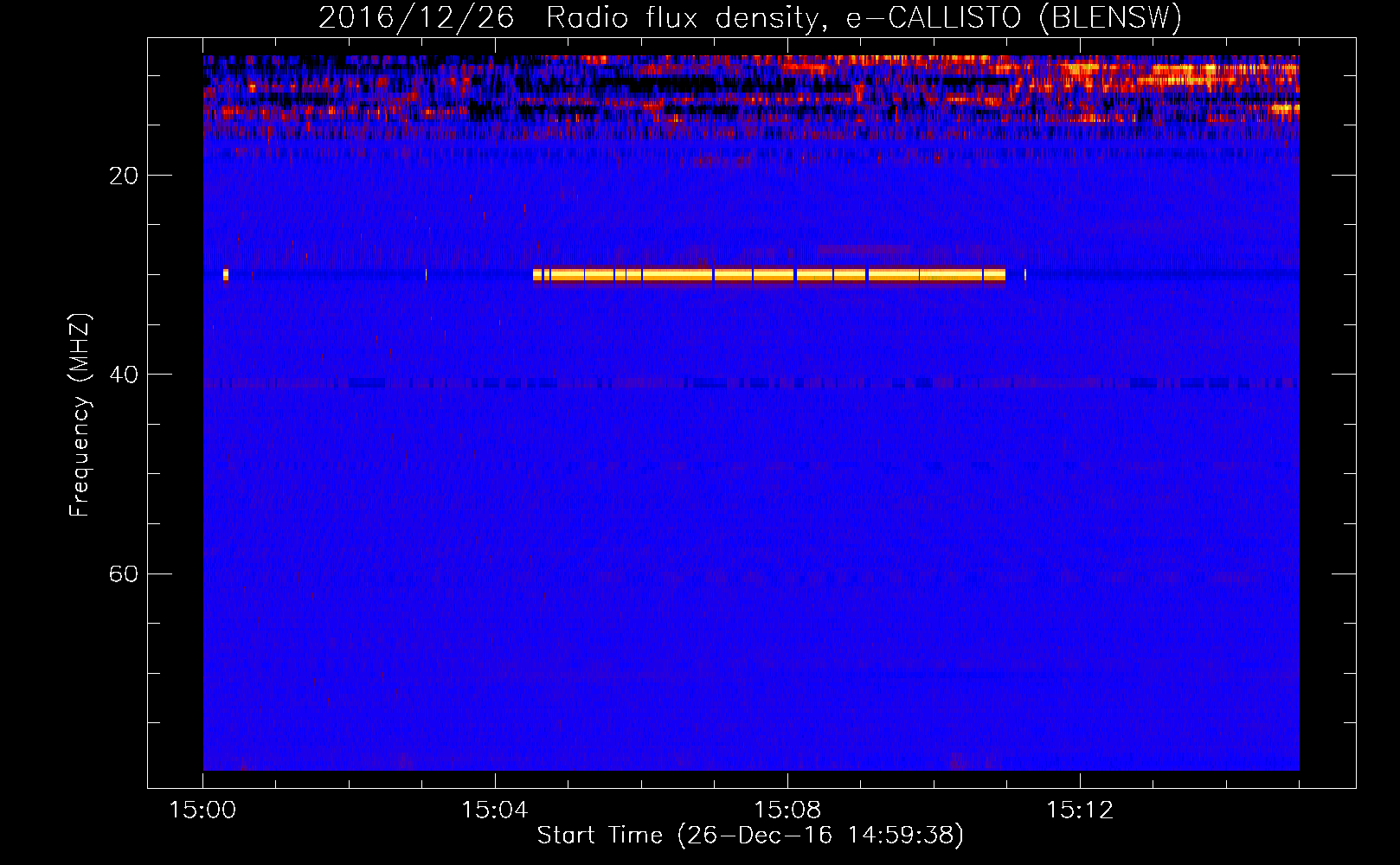
Task: Click the bright yellow emission band near 30 MHz
Action: tap(769, 275)
